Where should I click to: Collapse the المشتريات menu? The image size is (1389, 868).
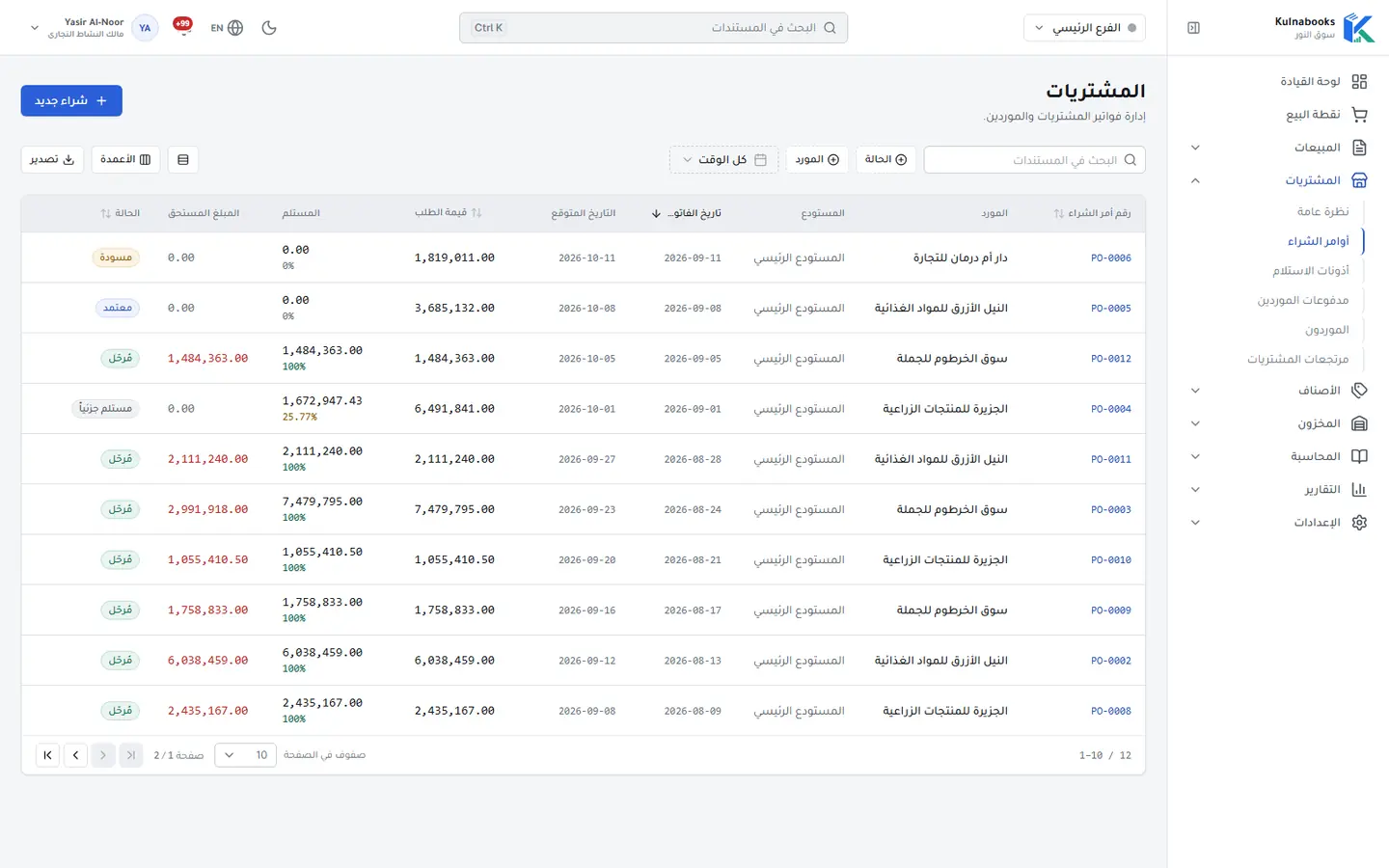click(1278, 180)
